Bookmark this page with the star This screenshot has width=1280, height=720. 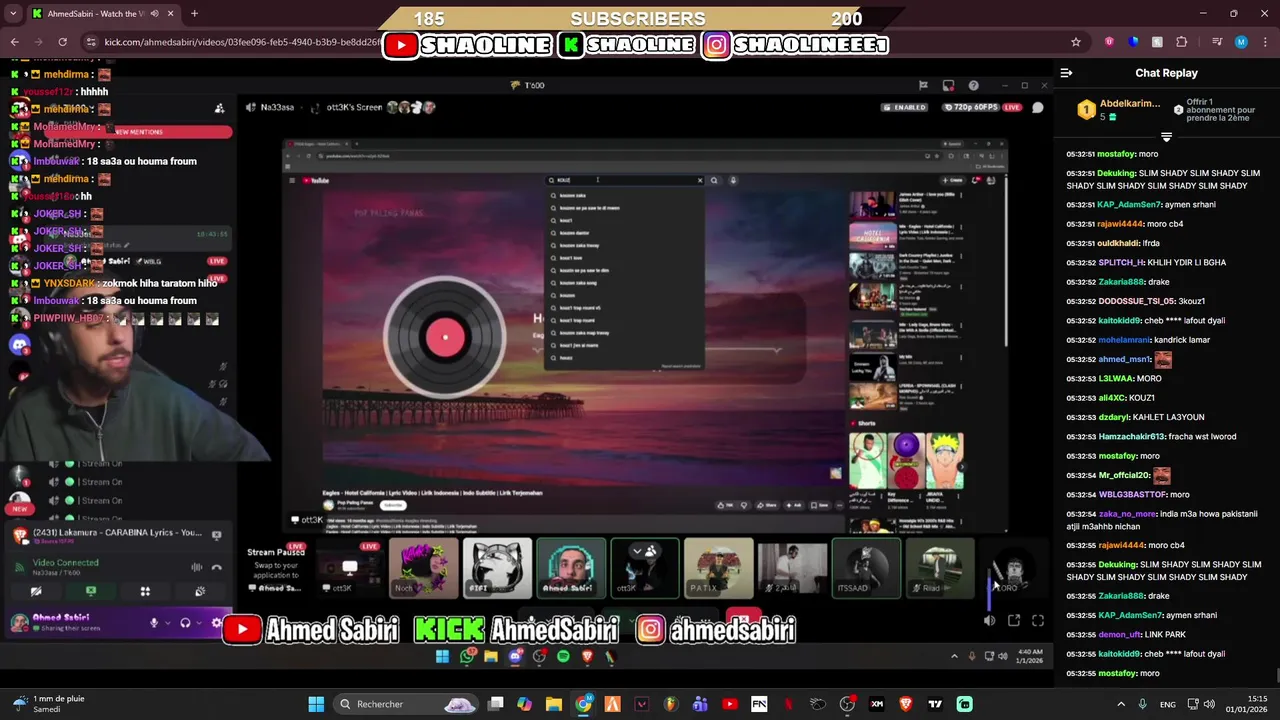pyautogui.click(x=1076, y=42)
